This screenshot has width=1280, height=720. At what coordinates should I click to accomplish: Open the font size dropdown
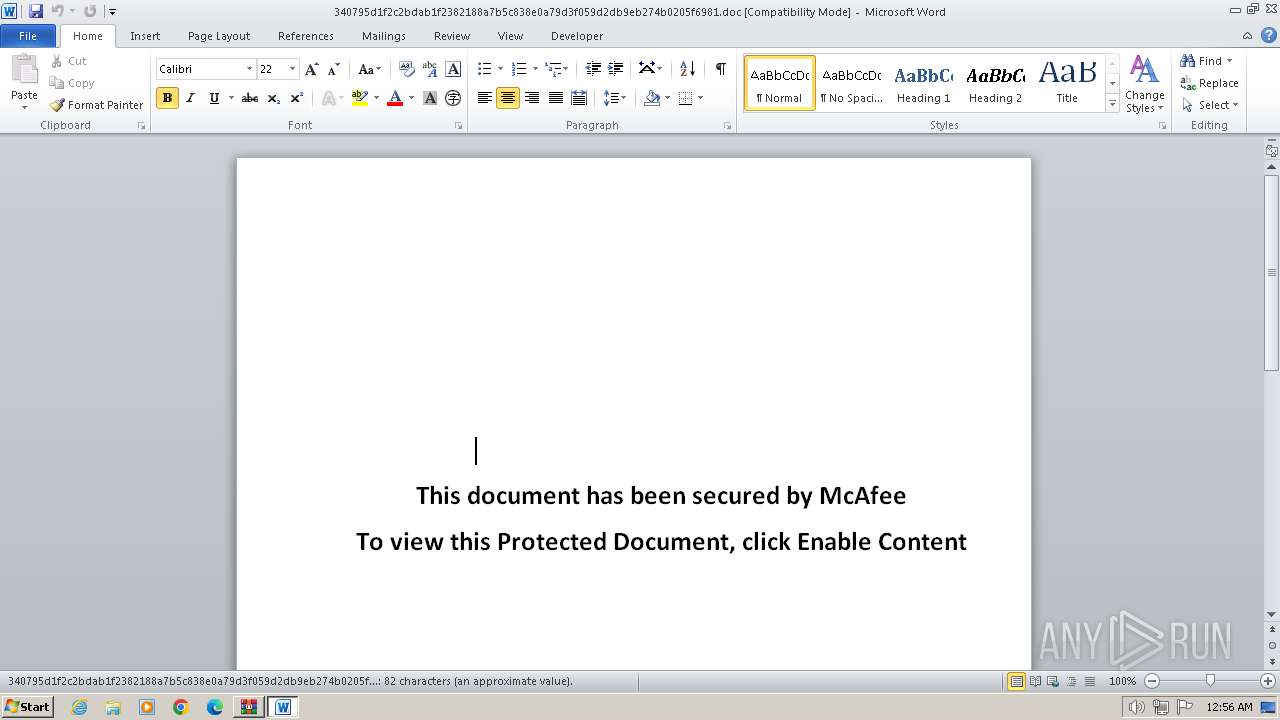[x=292, y=69]
